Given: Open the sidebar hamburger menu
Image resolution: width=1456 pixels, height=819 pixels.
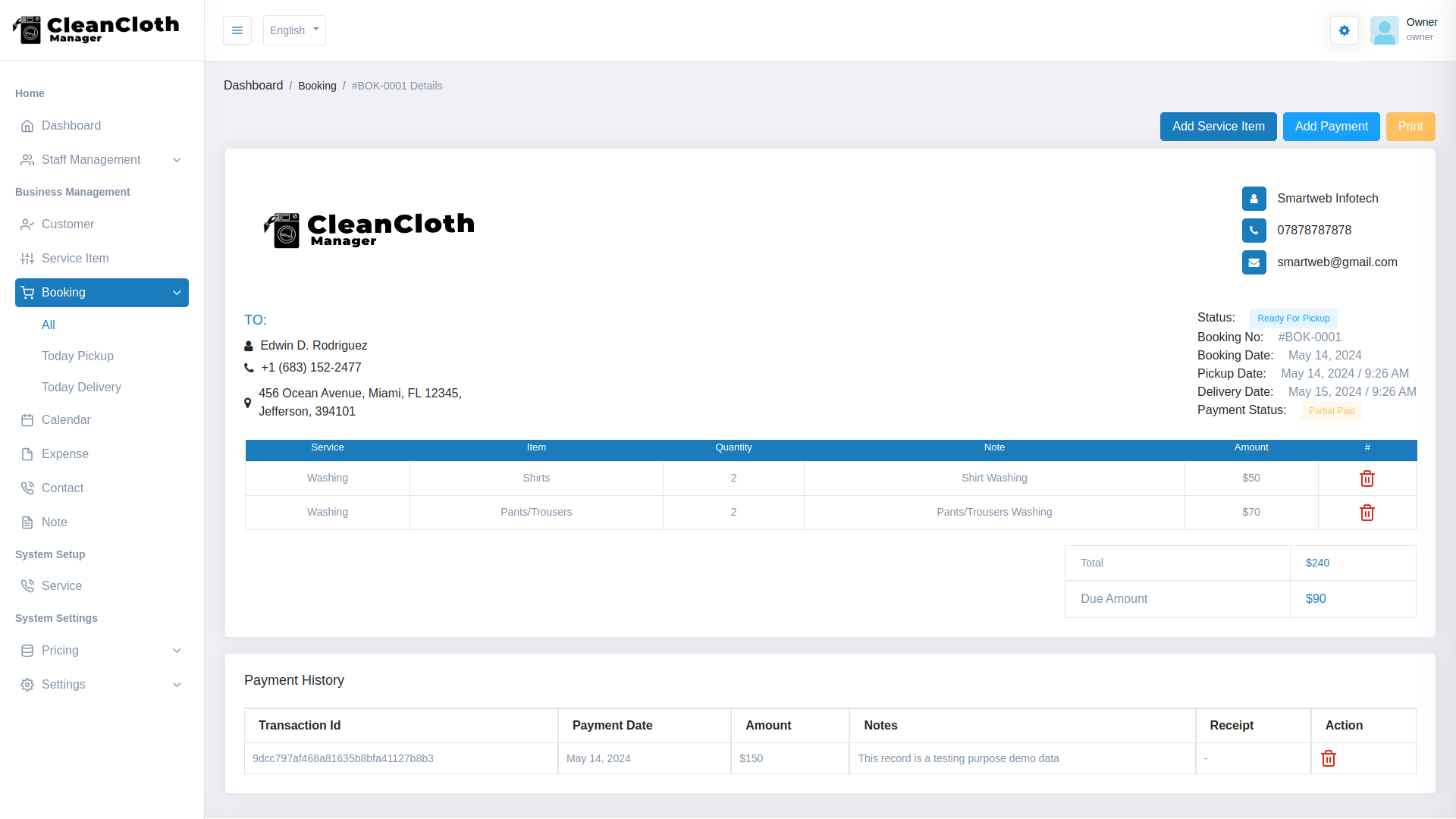Looking at the screenshot, I should click(237, 30).
